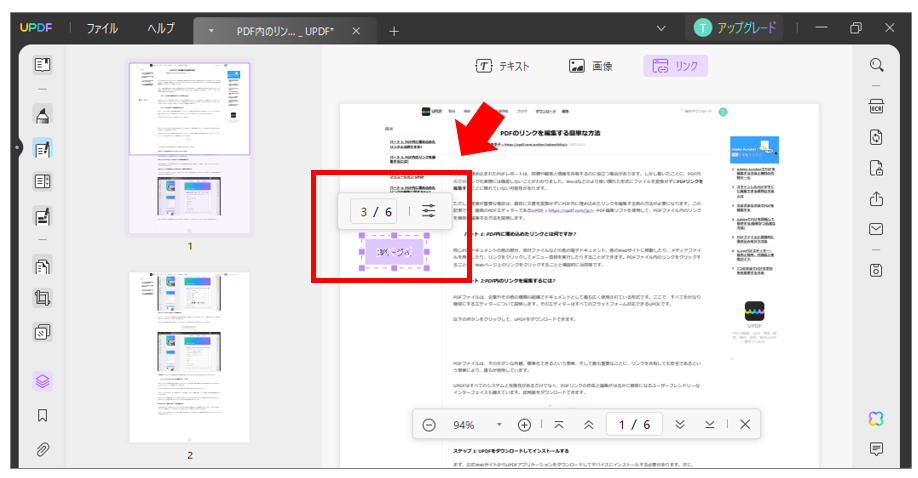Open the Attachments paperclip icon
Image resolution: width=918 pixels, height=478 pixels.
coord(42,449)
